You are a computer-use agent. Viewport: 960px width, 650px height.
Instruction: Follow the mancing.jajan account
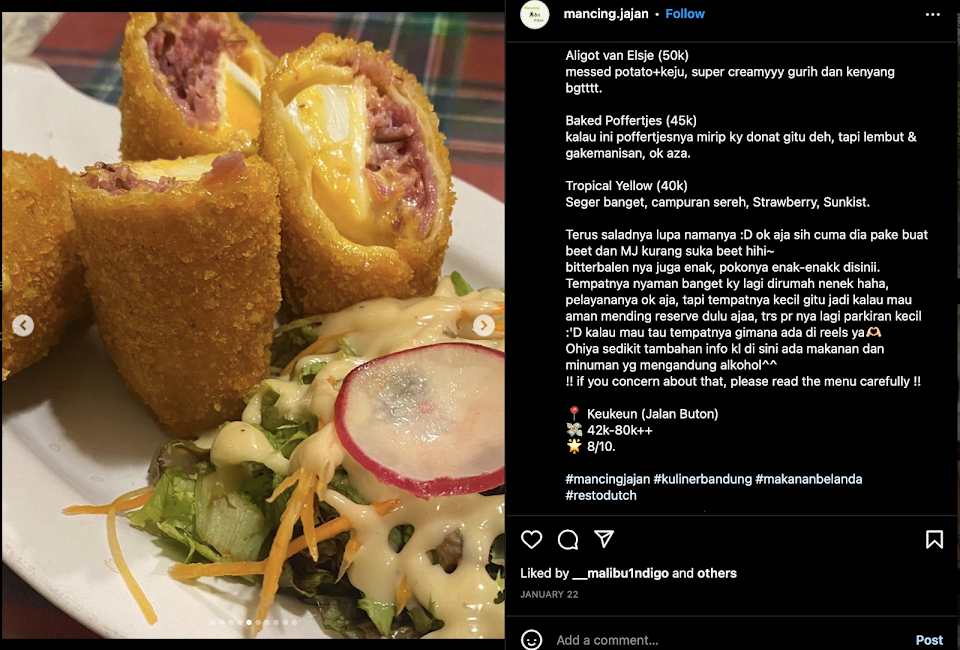pyautogui.click(x=684, y=13)
